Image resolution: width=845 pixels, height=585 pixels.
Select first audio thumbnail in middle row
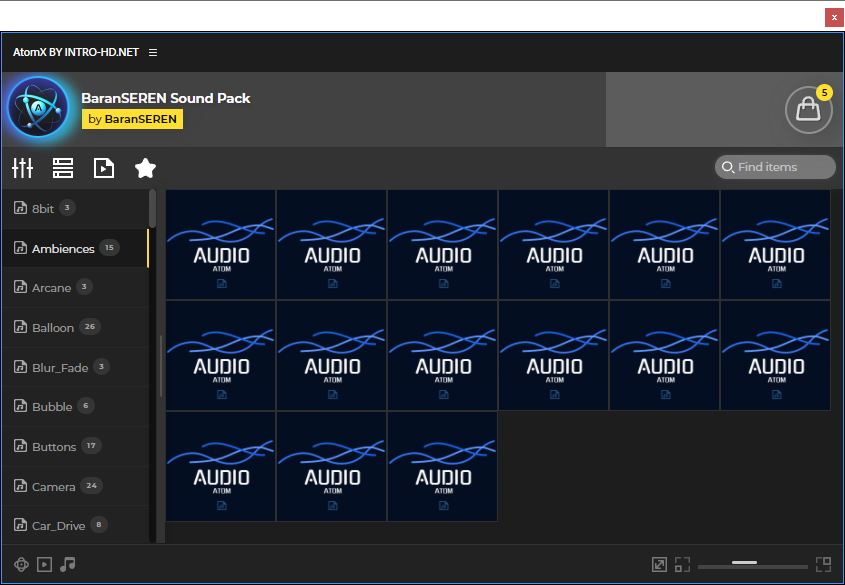point(220,356)
